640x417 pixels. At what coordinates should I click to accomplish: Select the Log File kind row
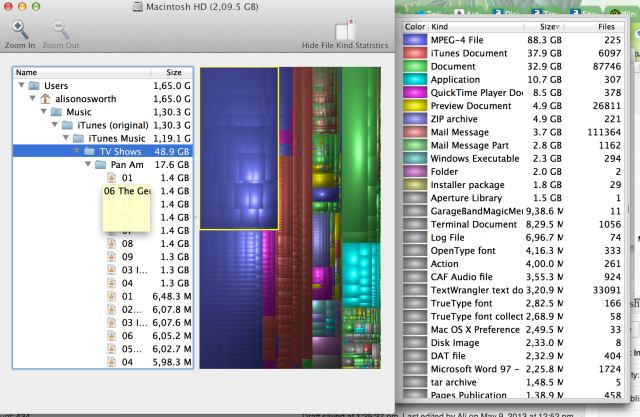pos(513,237)
